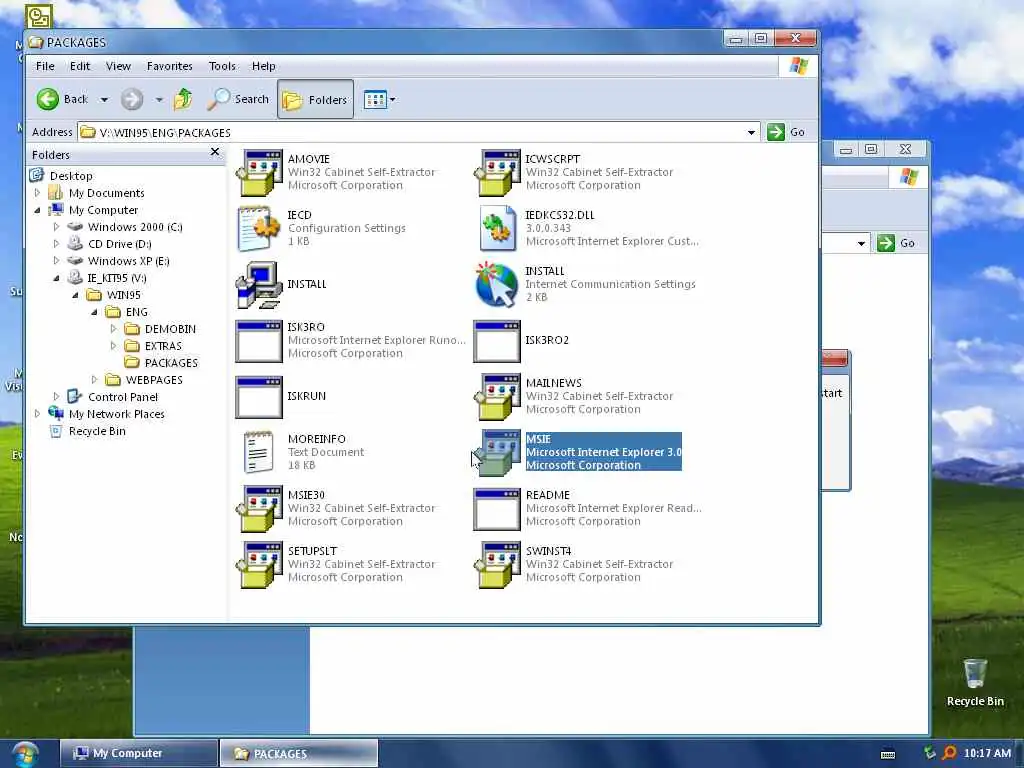Expand CD Drive (D:) tree node
Screen dimensions: 1024x768
pyautogui.click(x=56, y=244)
